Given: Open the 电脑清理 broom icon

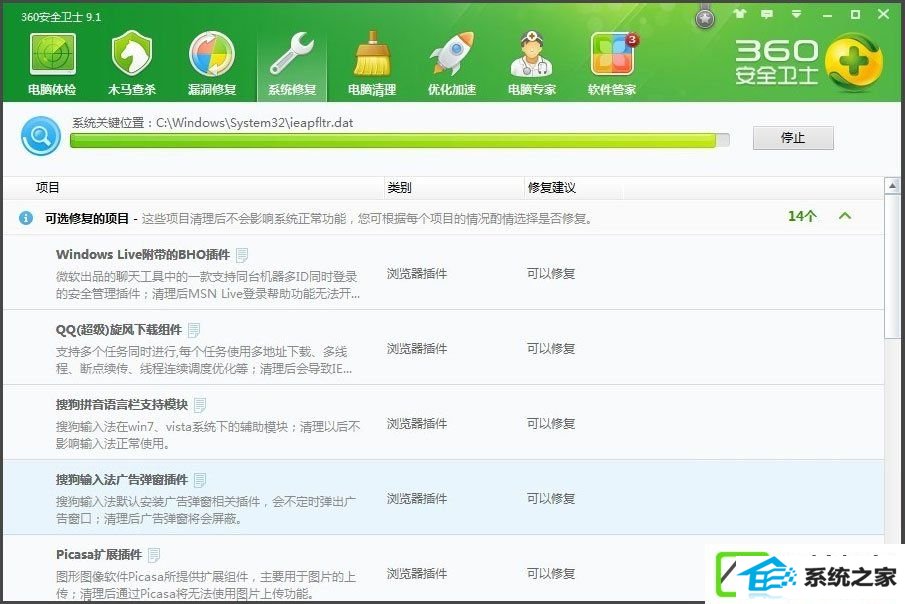Looking at the screenshot, I should coord(372,54).
